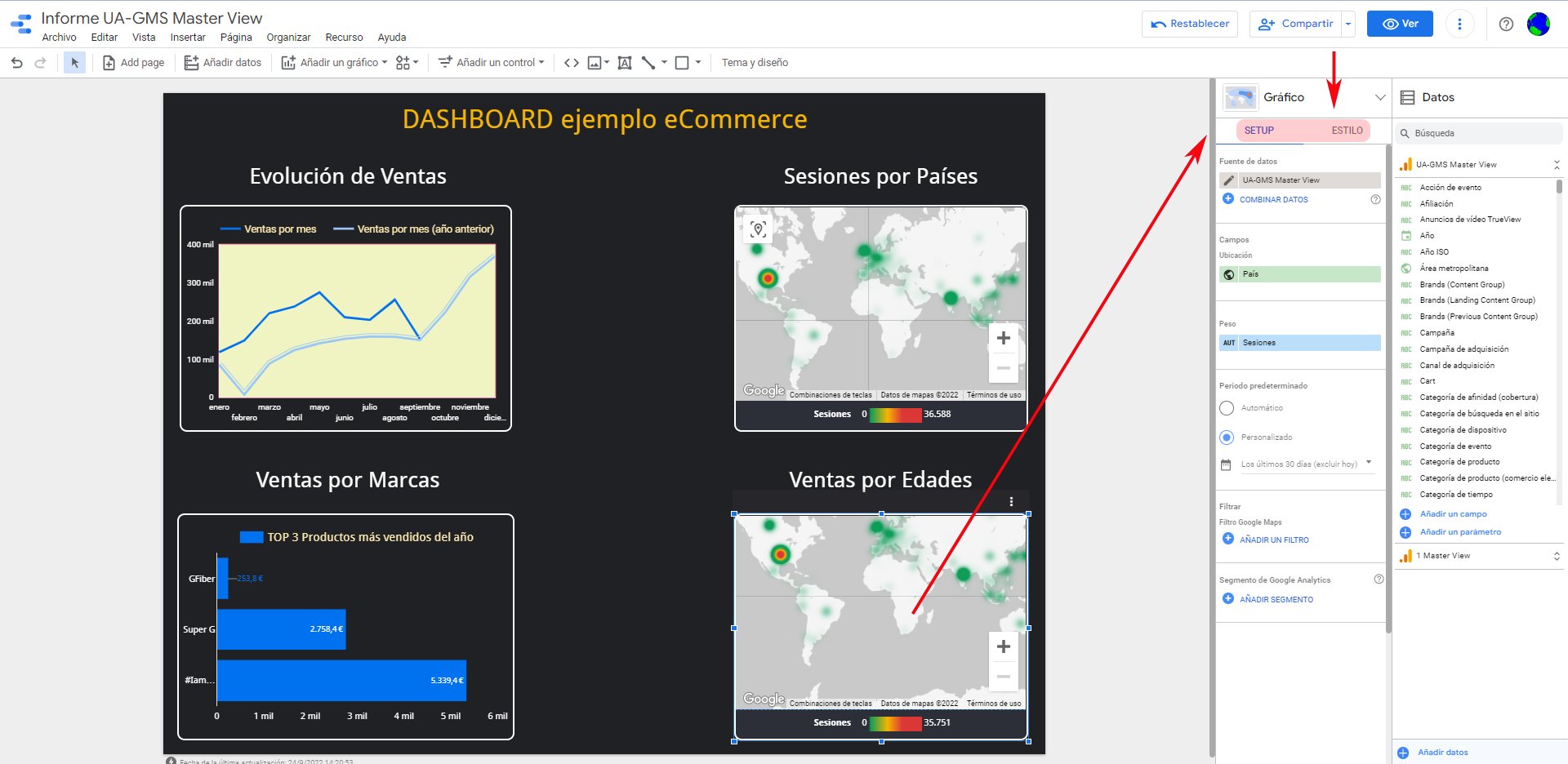
Task: Expand the Gráfico chart type chevron
Action: (1380, 97)
